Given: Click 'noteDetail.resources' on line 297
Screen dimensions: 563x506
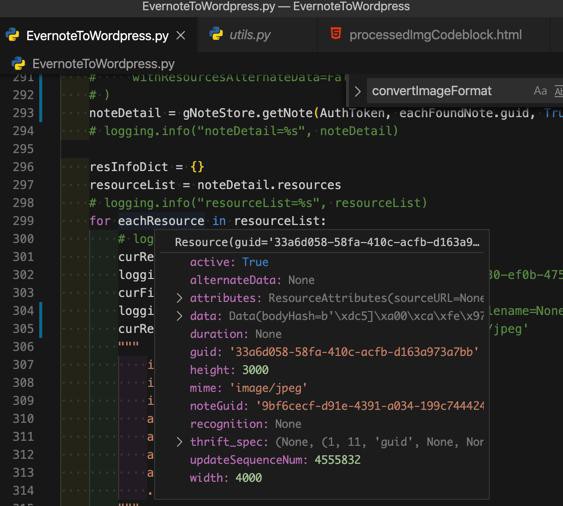Looking at the screenshot, I should point(269,185).
